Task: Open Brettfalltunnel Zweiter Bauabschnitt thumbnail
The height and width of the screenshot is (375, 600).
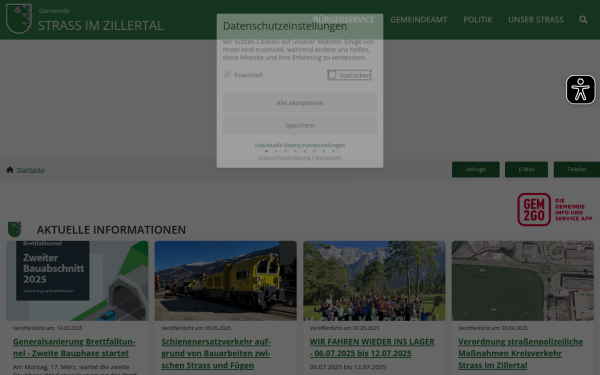Action: (77, 280)
